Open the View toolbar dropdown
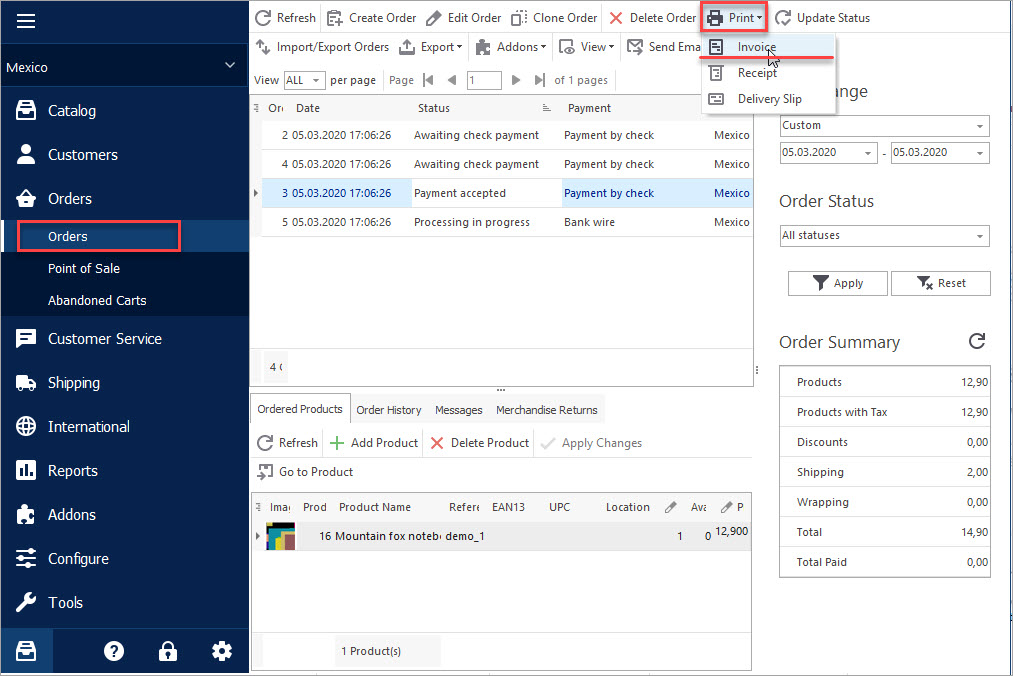 click(587, 47)
